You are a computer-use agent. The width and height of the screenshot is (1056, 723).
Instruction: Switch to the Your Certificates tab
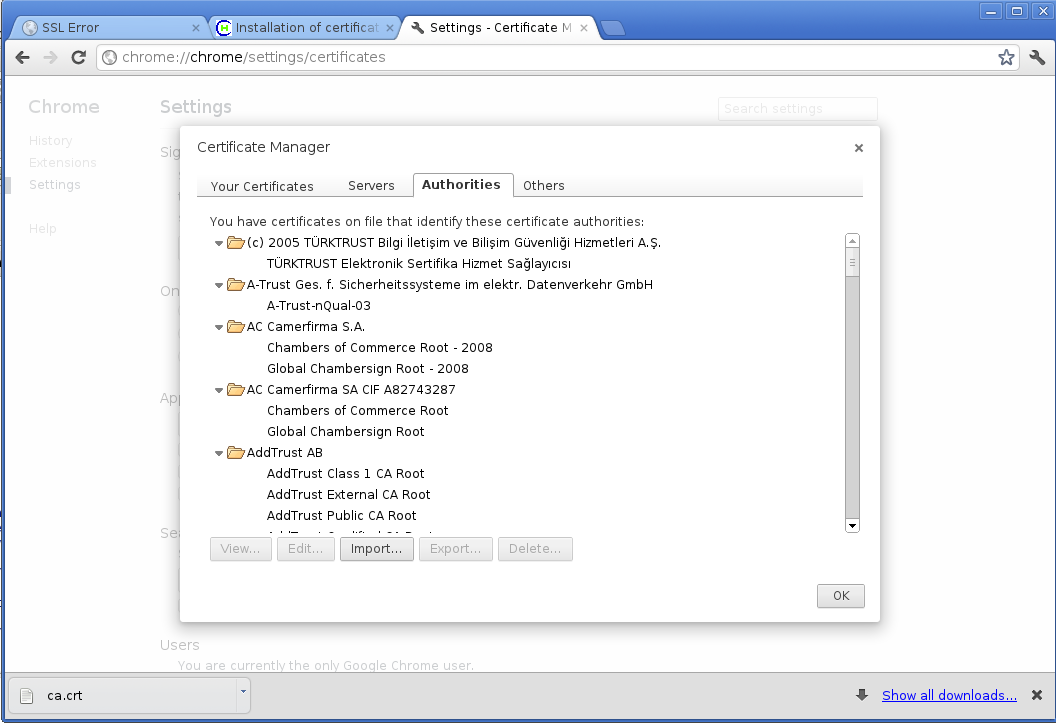262,186
